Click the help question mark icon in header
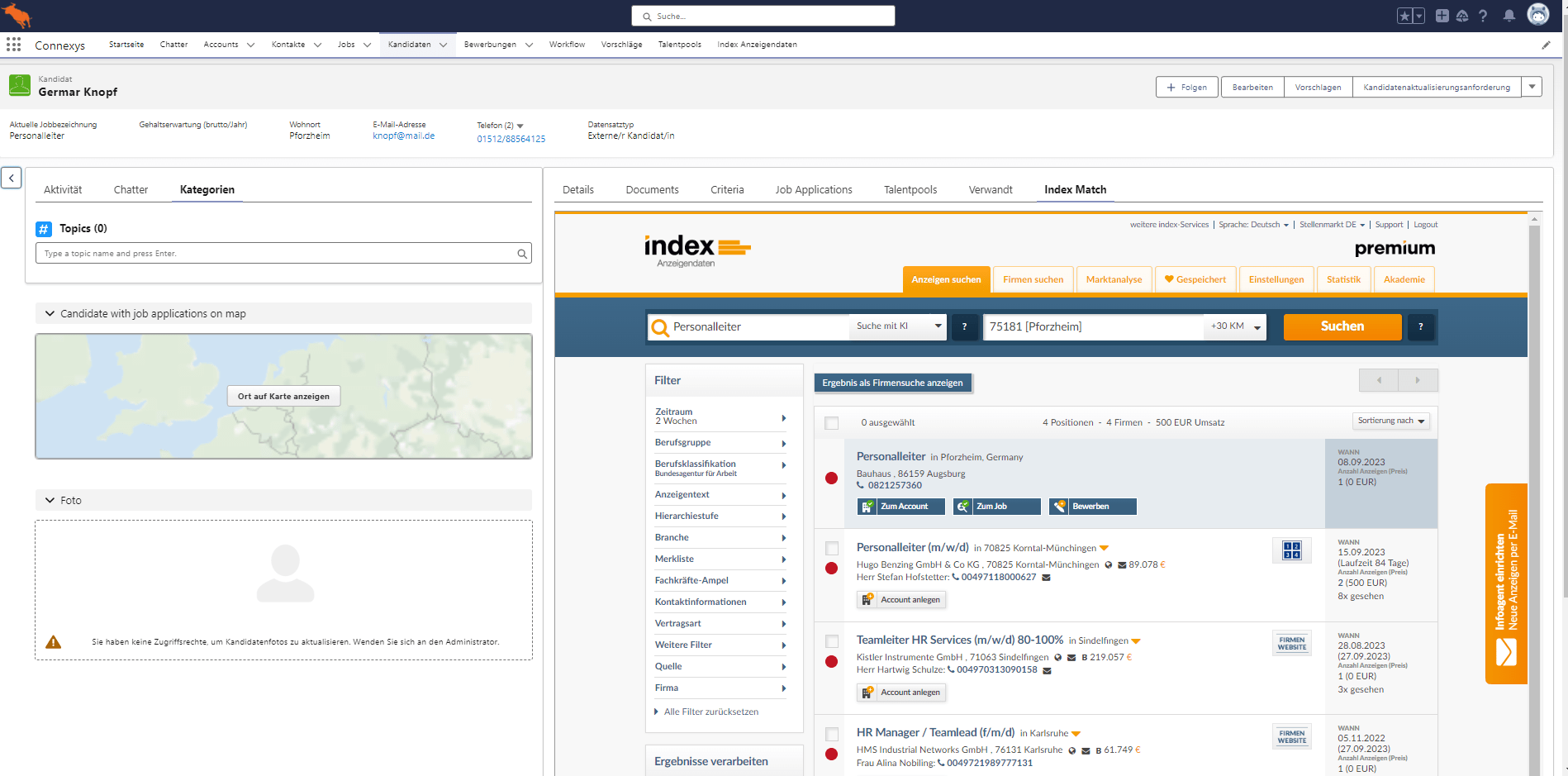Screen dimensions: 1568x776 (x=1483, y=16)
